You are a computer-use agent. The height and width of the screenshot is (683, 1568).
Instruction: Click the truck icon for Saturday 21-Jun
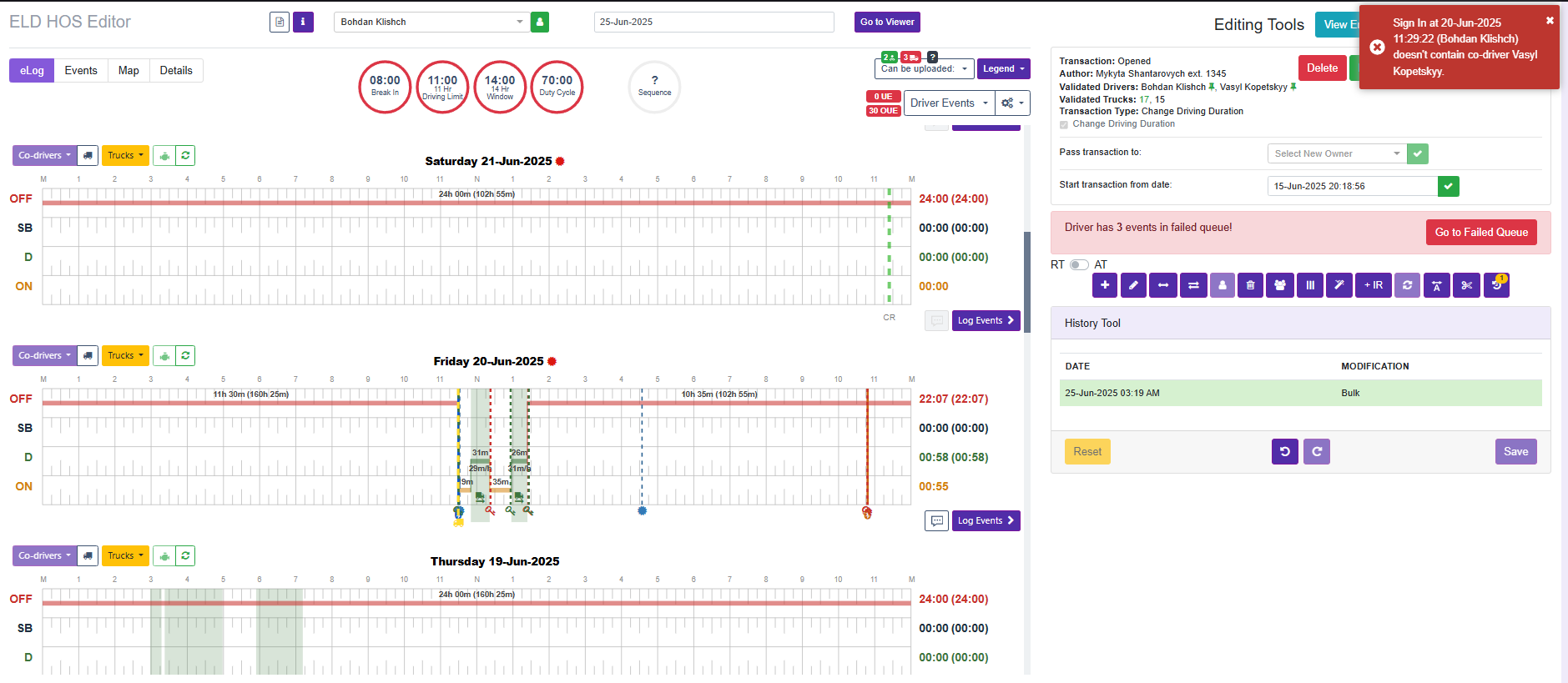(x=88, y=155)
